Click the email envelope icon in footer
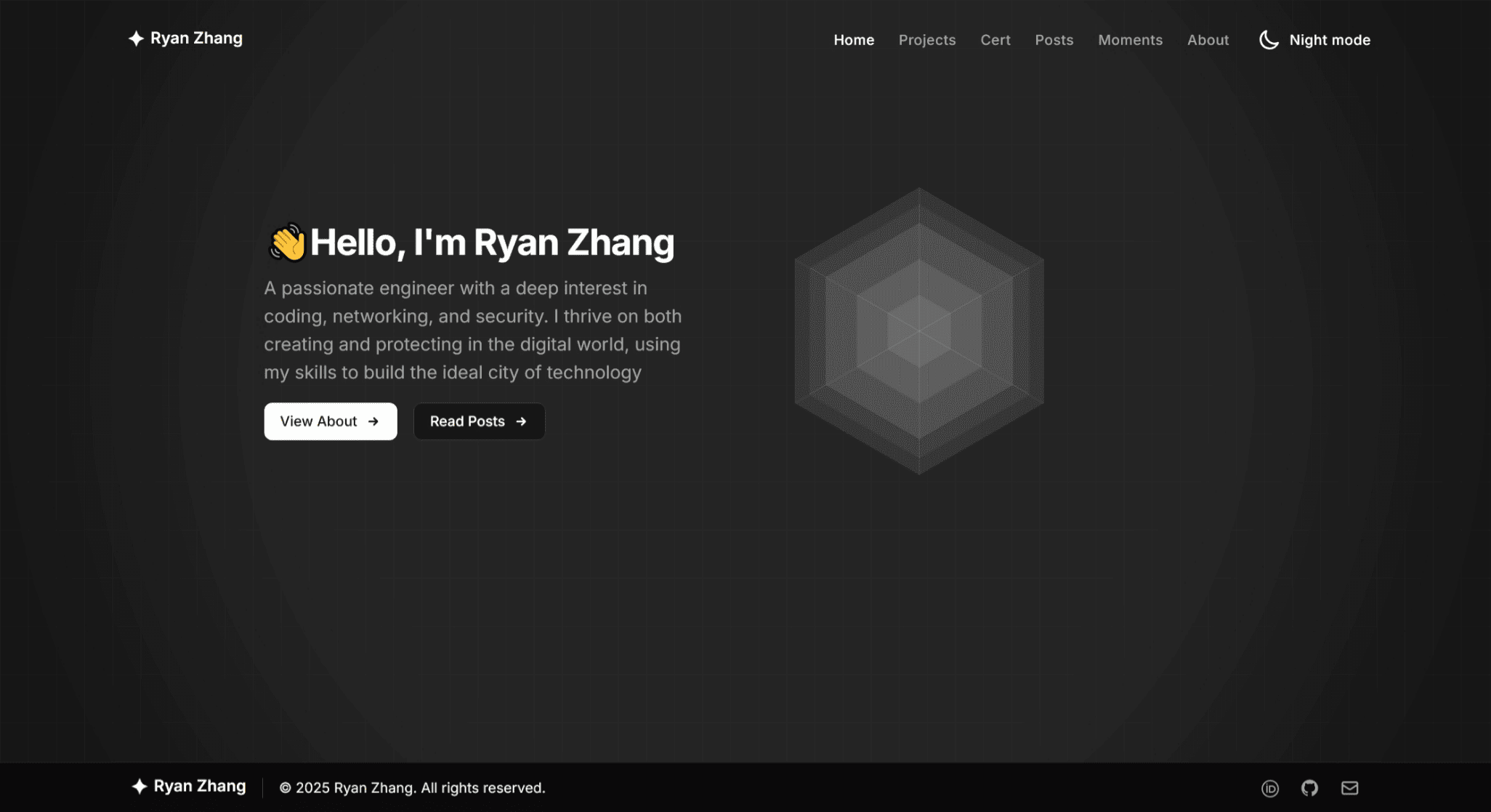Viewport: 1491px width, 812px height. click(1349, 788)
